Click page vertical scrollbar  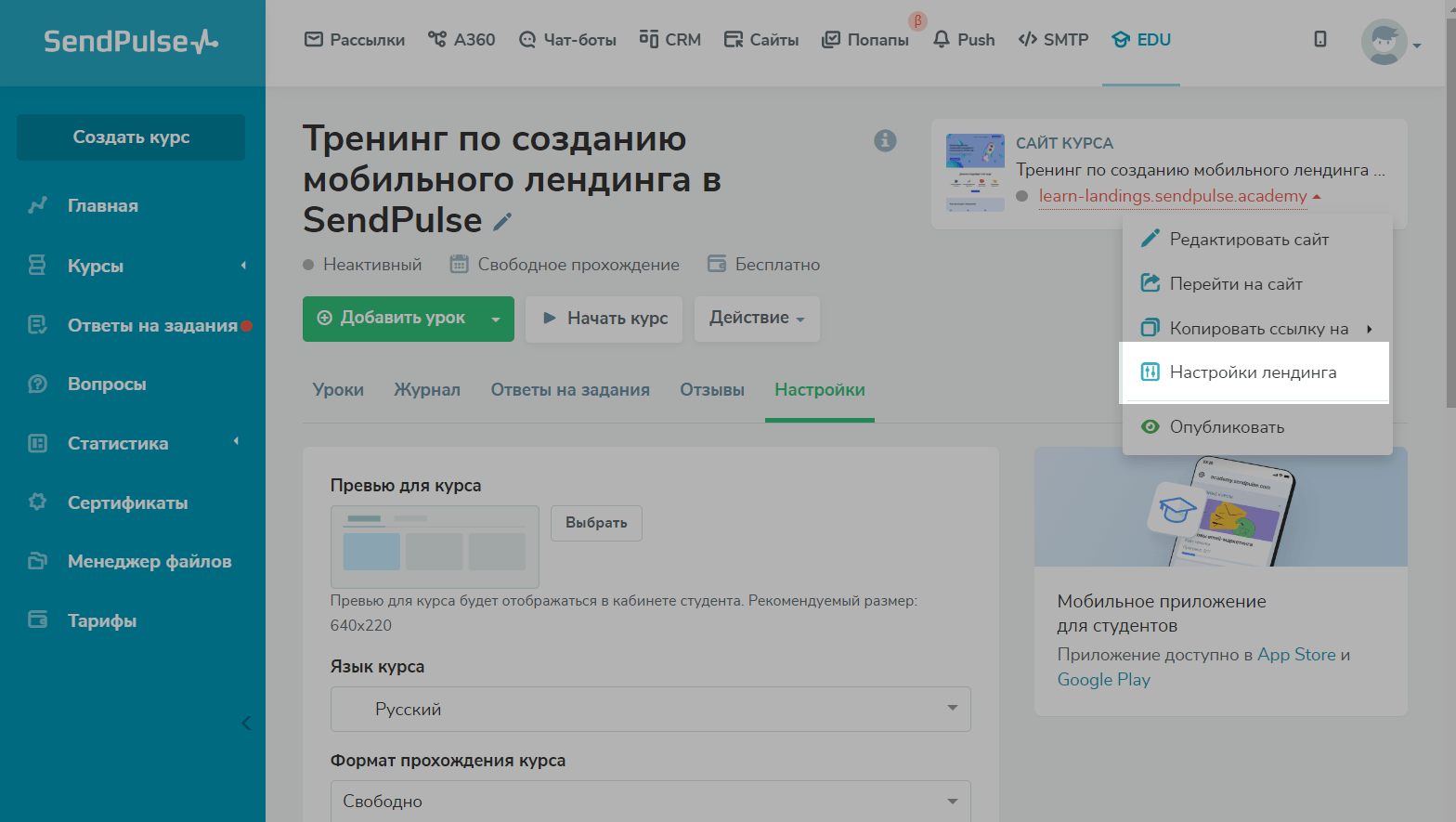point(1450,214)
